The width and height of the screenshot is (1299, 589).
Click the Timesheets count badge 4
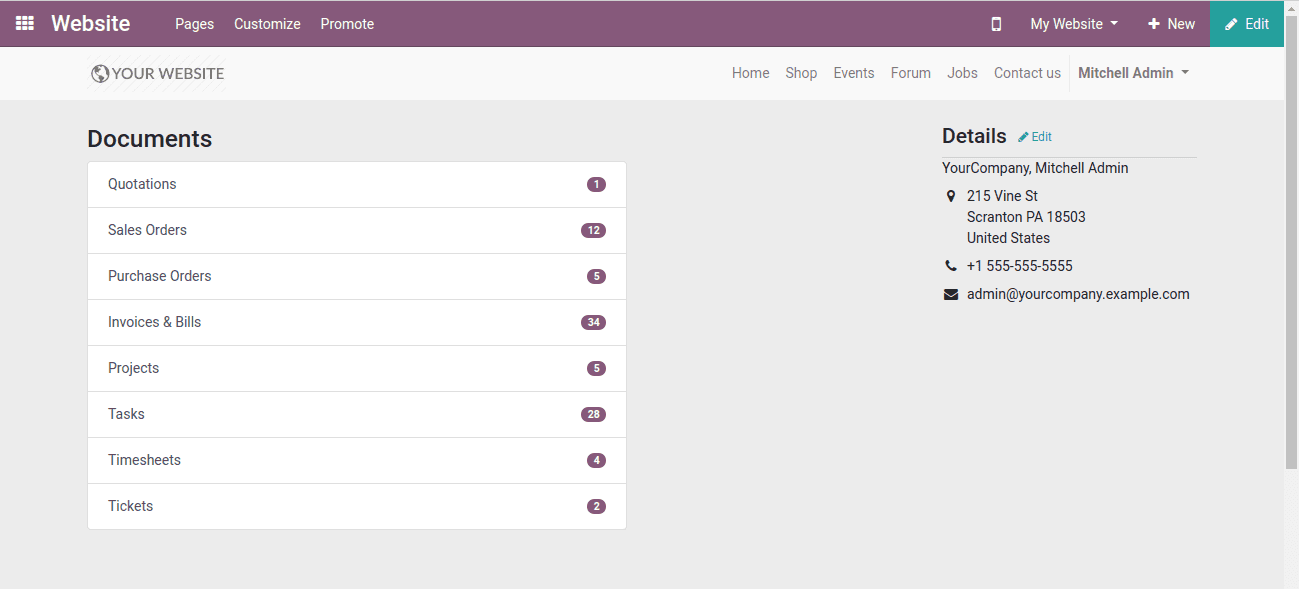point(596,461)
